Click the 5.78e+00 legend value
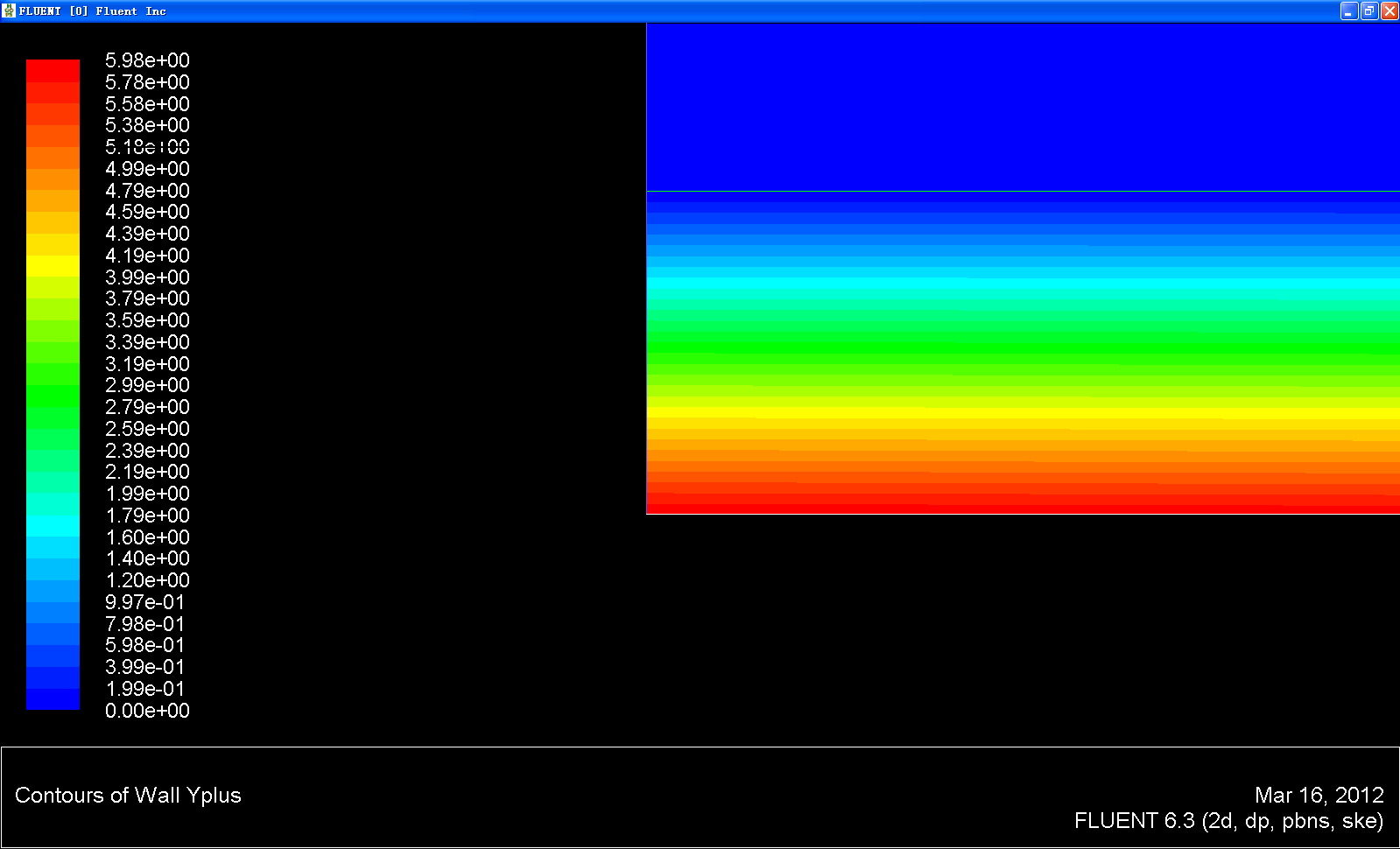The height and width of the screenshot is (849, 1400). pos(147,82)
